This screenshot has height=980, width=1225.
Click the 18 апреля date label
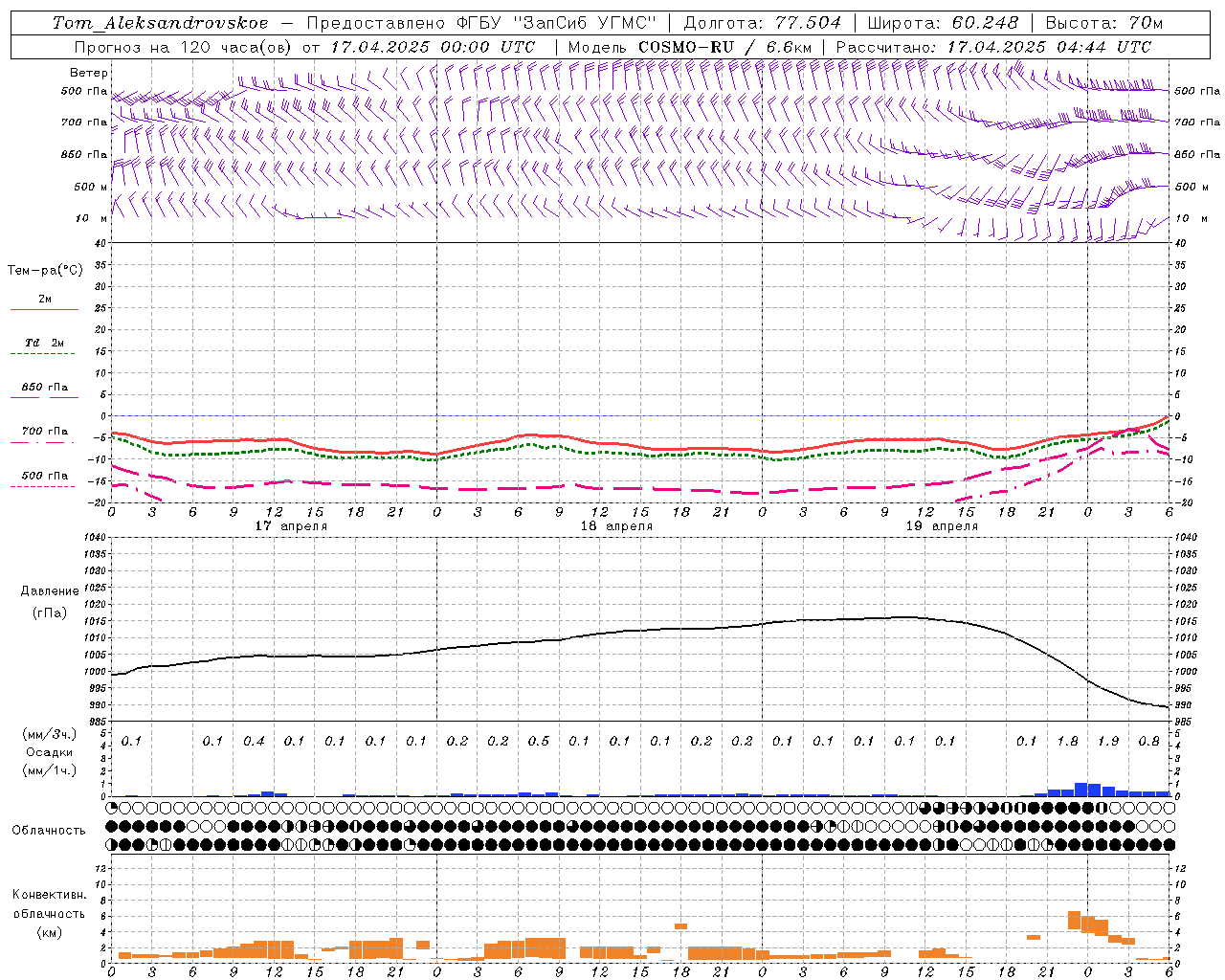pos(616,526)
